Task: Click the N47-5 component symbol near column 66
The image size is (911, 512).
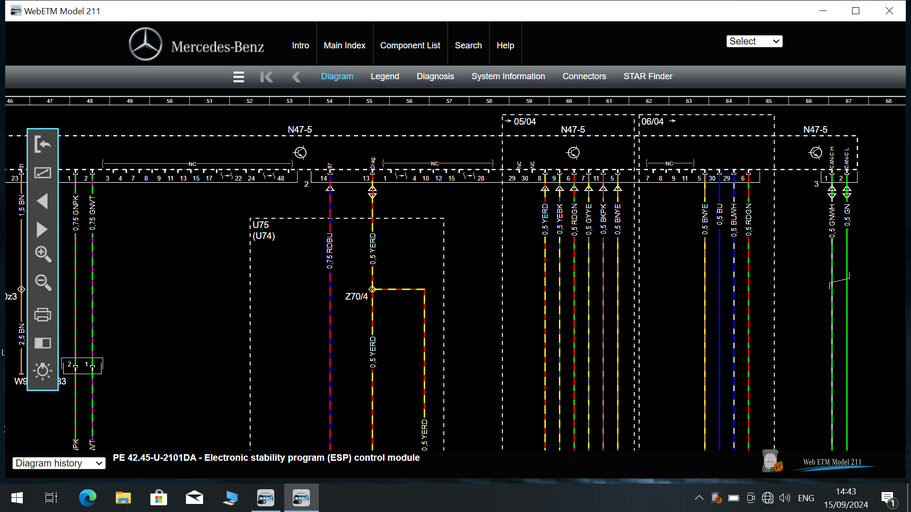Action: click(x=816, y=153)
